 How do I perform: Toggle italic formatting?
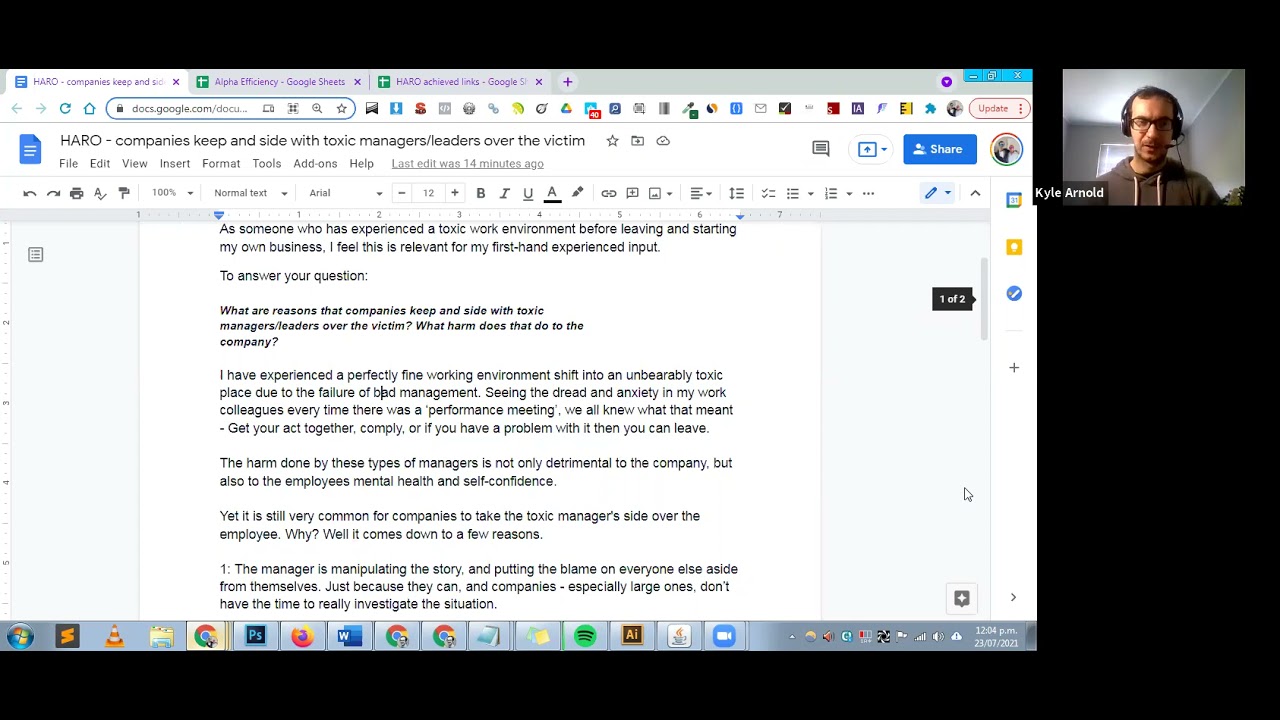pyautogui.click(x=504, y=193)
